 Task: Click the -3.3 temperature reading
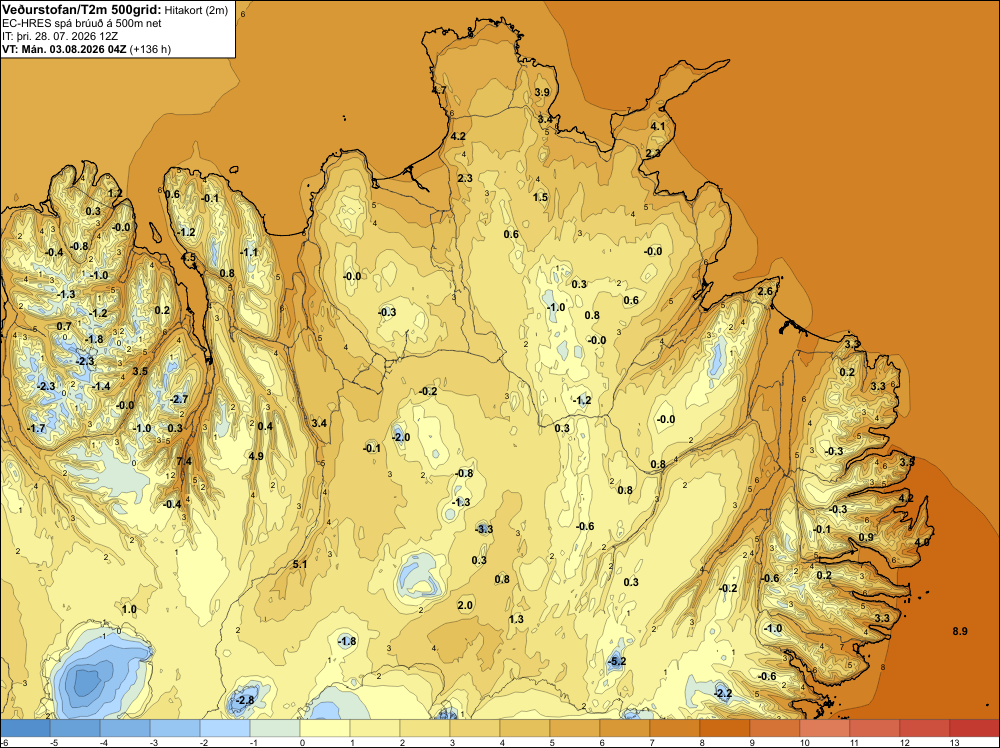point(484,529)
